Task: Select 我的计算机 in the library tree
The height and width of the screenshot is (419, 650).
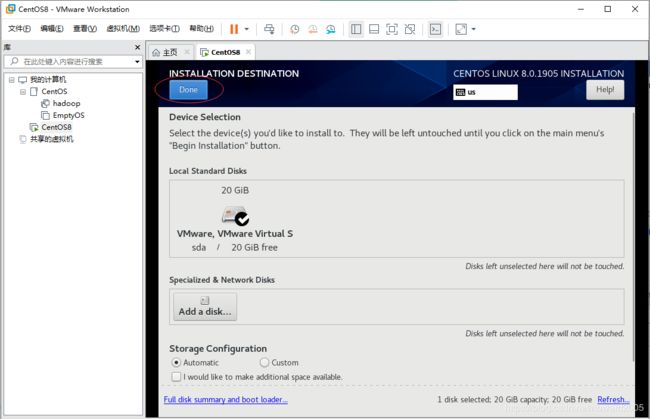Action: click(x=48, y=80)
